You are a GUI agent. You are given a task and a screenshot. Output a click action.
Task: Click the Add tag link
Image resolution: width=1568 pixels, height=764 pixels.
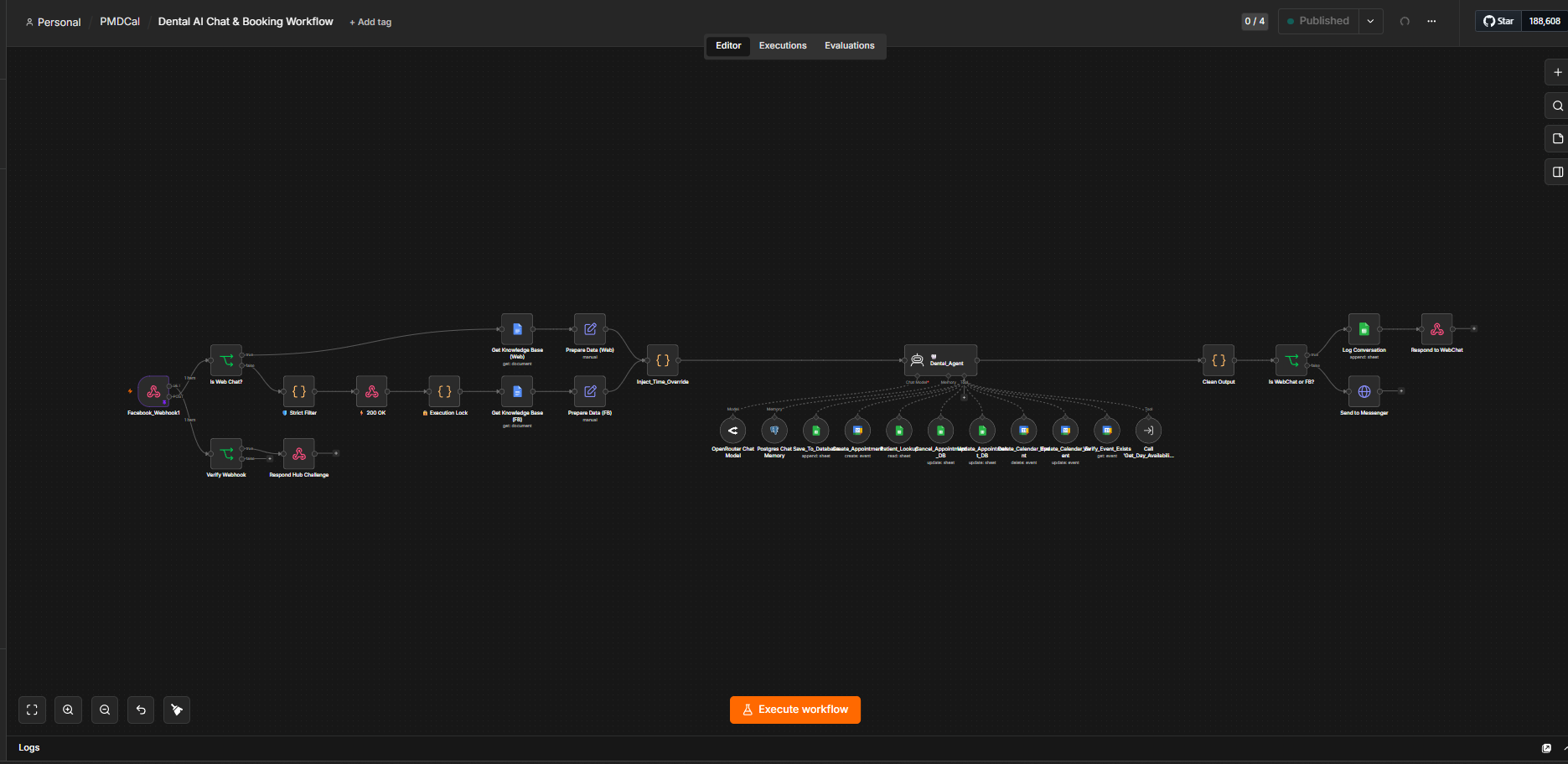tap(370, 22)
